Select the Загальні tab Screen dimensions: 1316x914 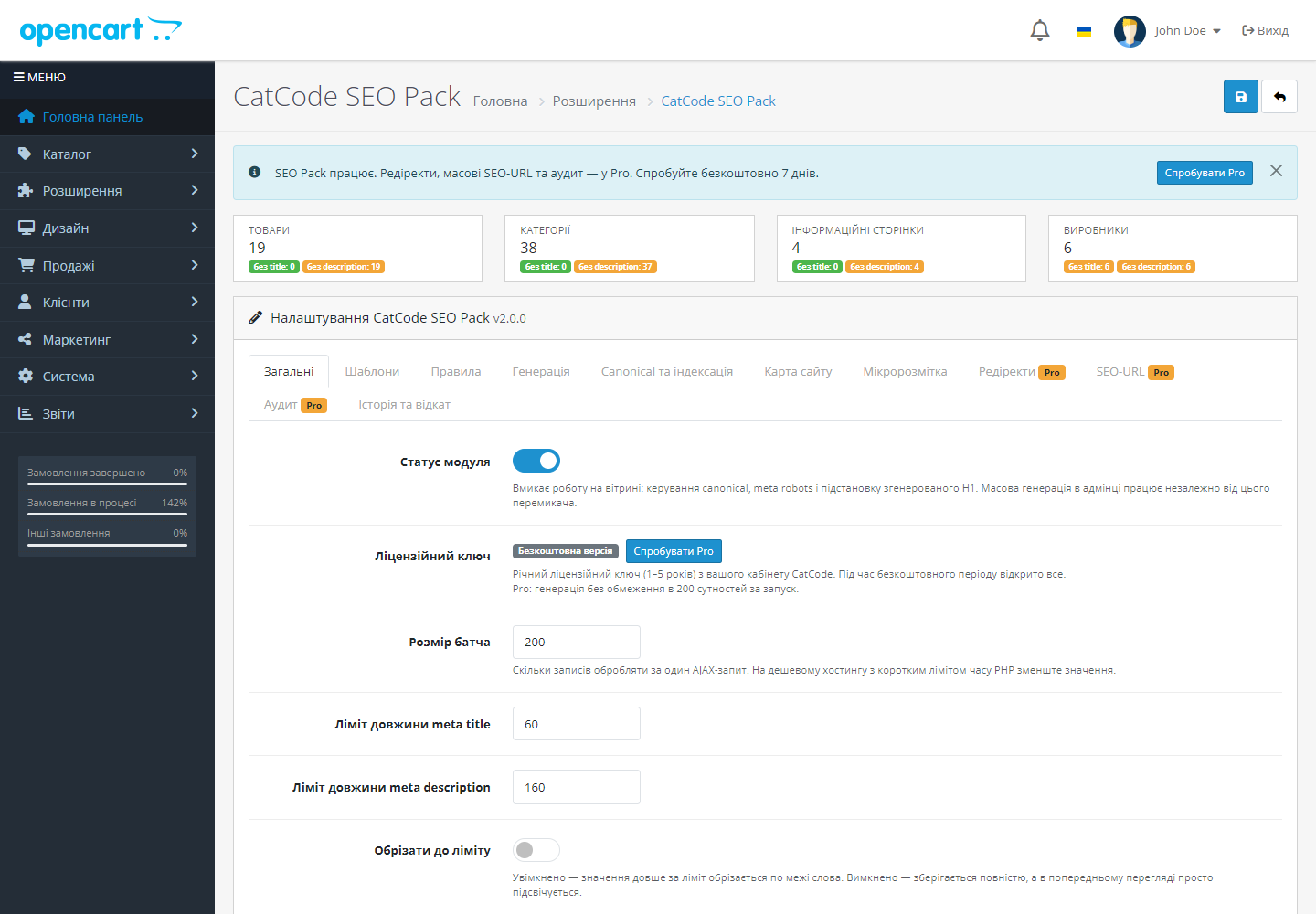coord(289,372)
